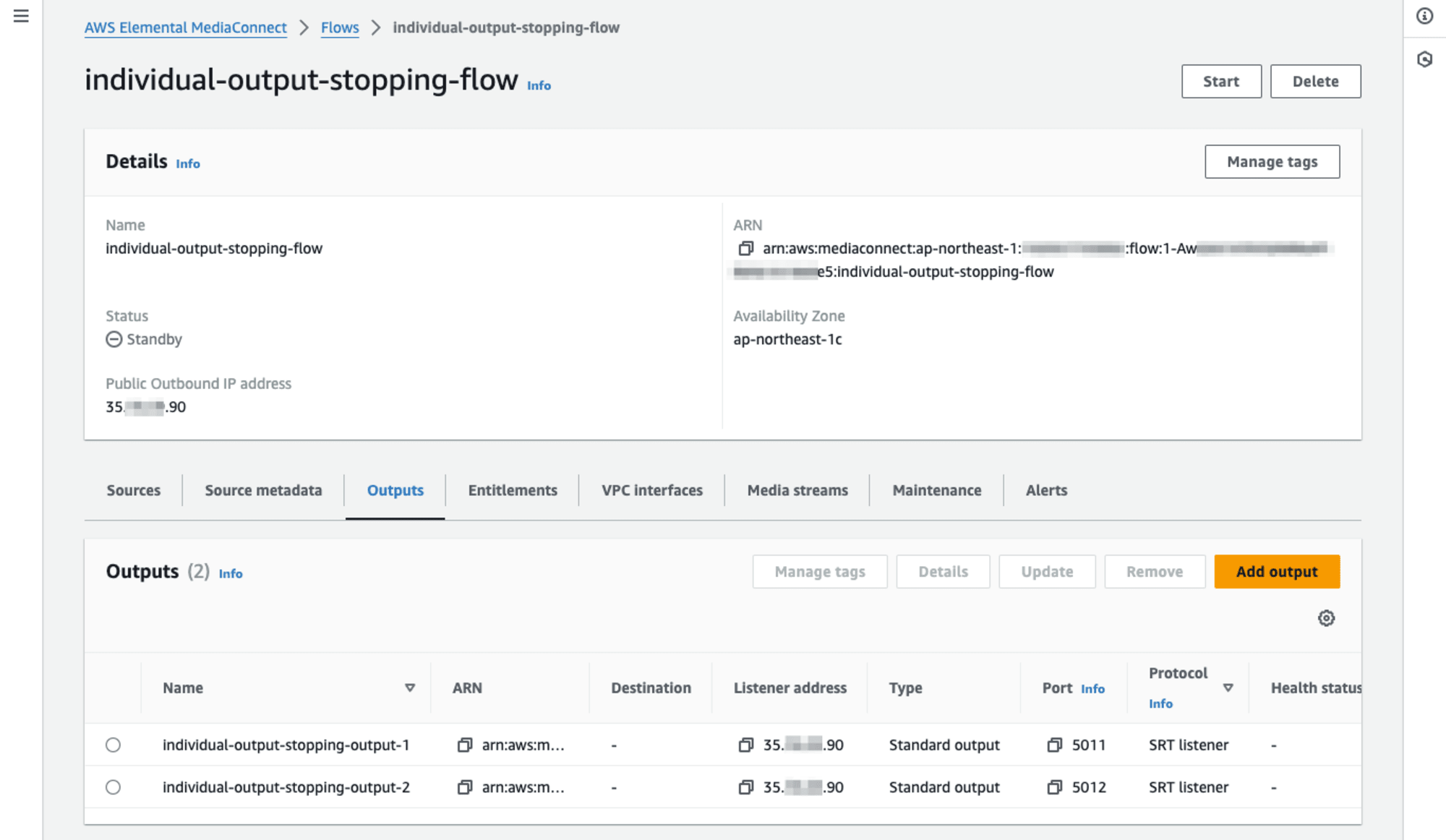Open the Maintenance tab
The height and width of the screenshot is (840, 1446).
(937, 490)
